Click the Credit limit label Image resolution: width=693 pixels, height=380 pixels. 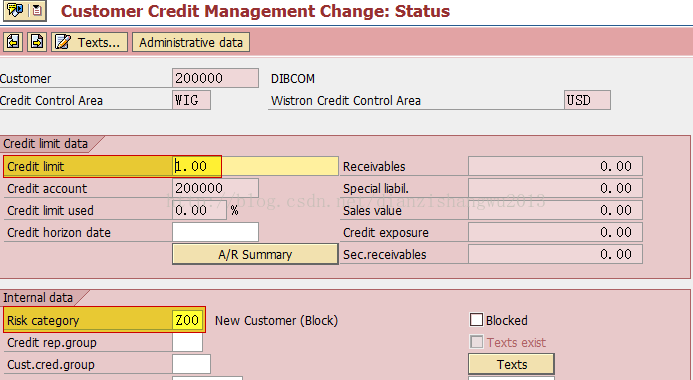tap(35, 167)
